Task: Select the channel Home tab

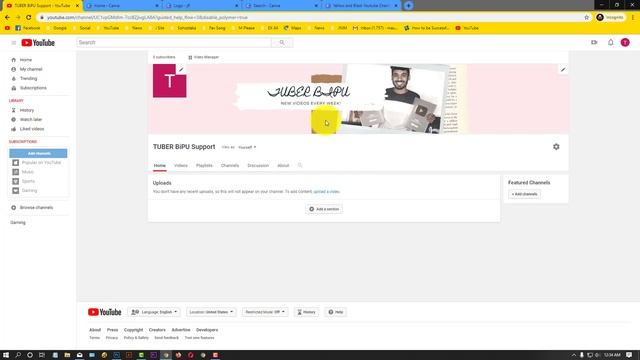Action: coord(160,165)
